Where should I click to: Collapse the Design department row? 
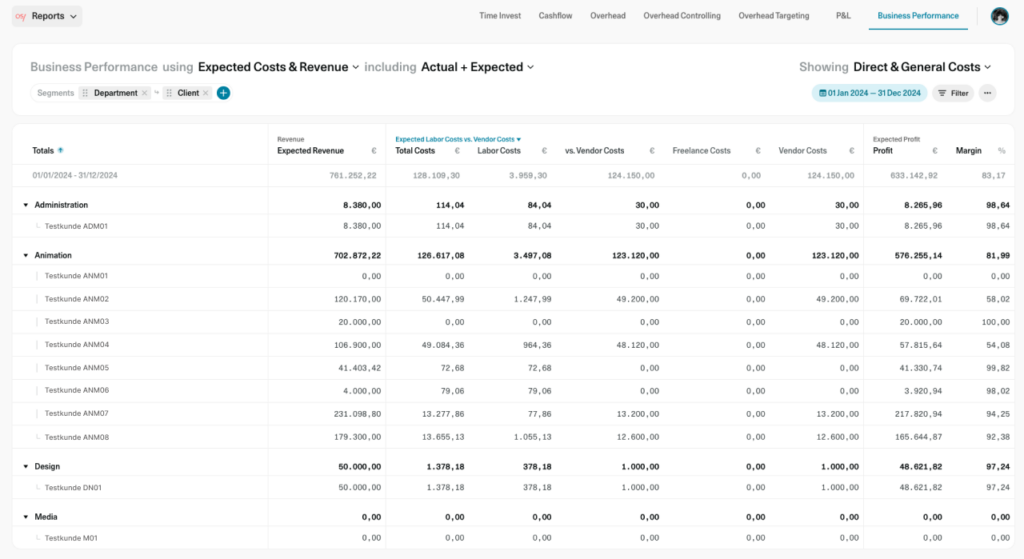point(26,466)
